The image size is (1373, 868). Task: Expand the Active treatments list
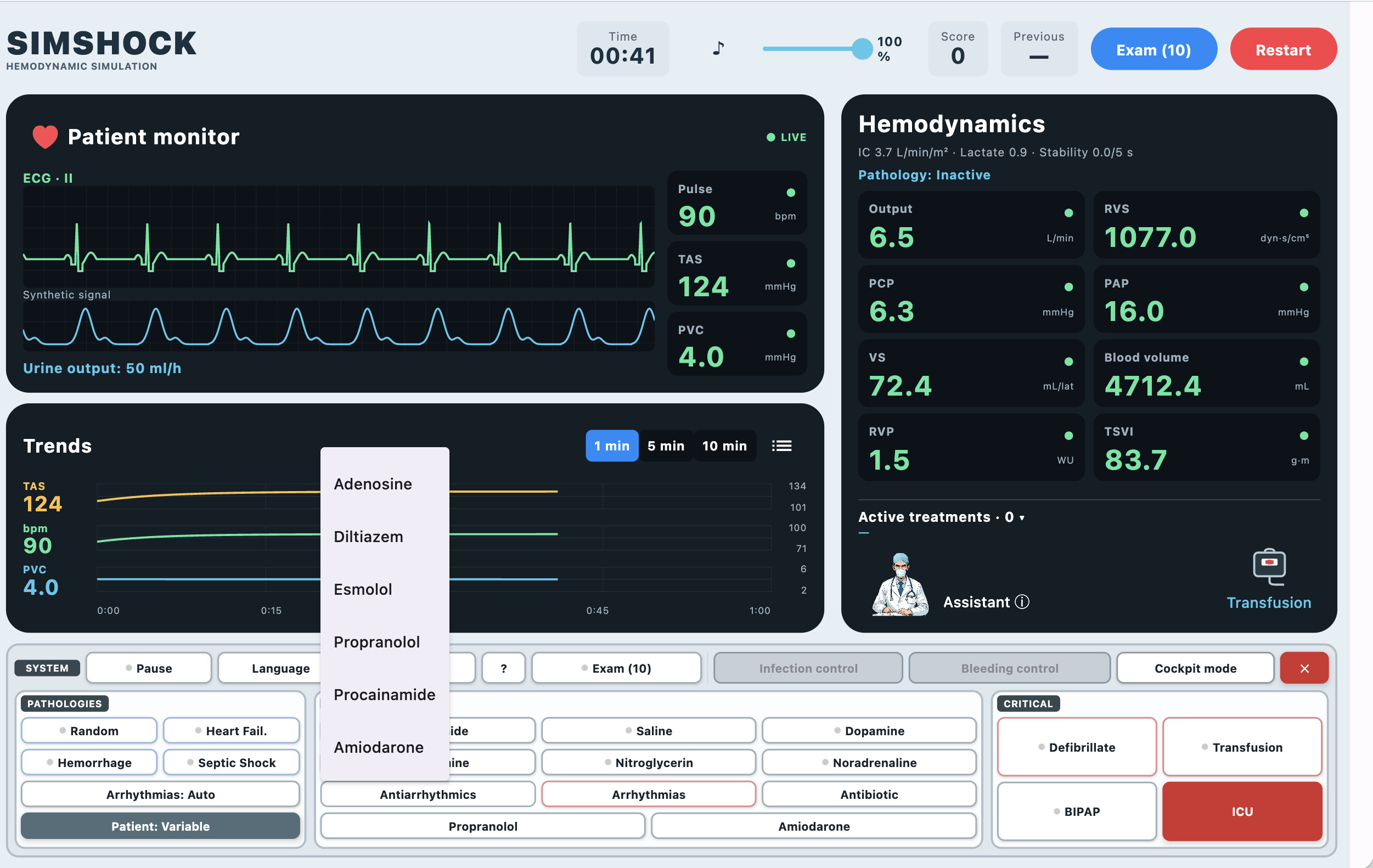pyautogui.click(x=941, y=517)
